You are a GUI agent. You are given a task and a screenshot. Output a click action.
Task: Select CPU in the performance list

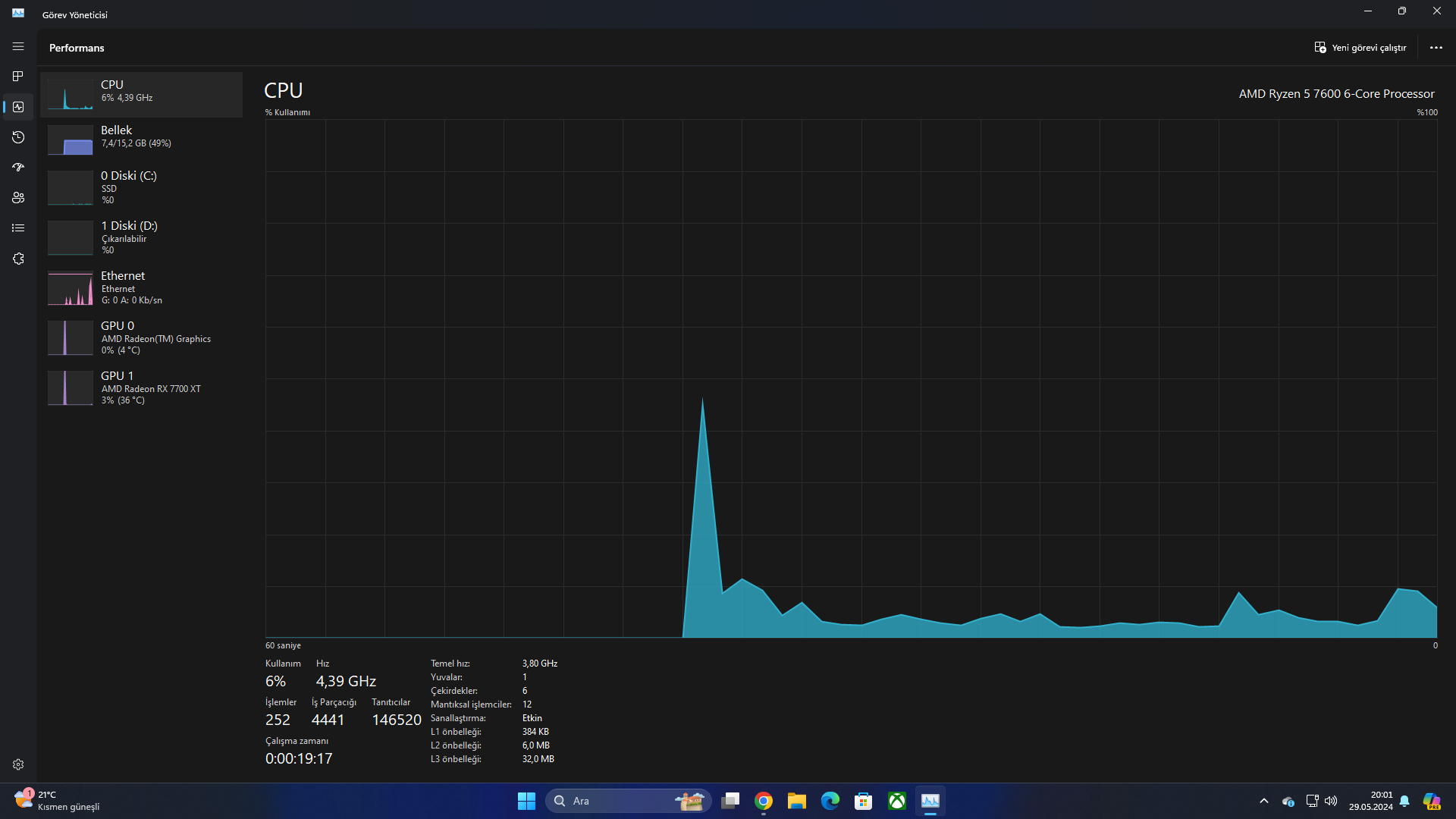[141, 95]
